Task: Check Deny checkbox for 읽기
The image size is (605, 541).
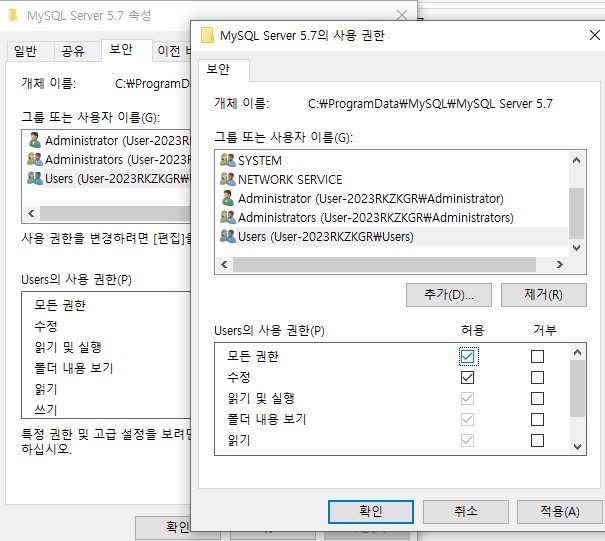Action: 537,440
